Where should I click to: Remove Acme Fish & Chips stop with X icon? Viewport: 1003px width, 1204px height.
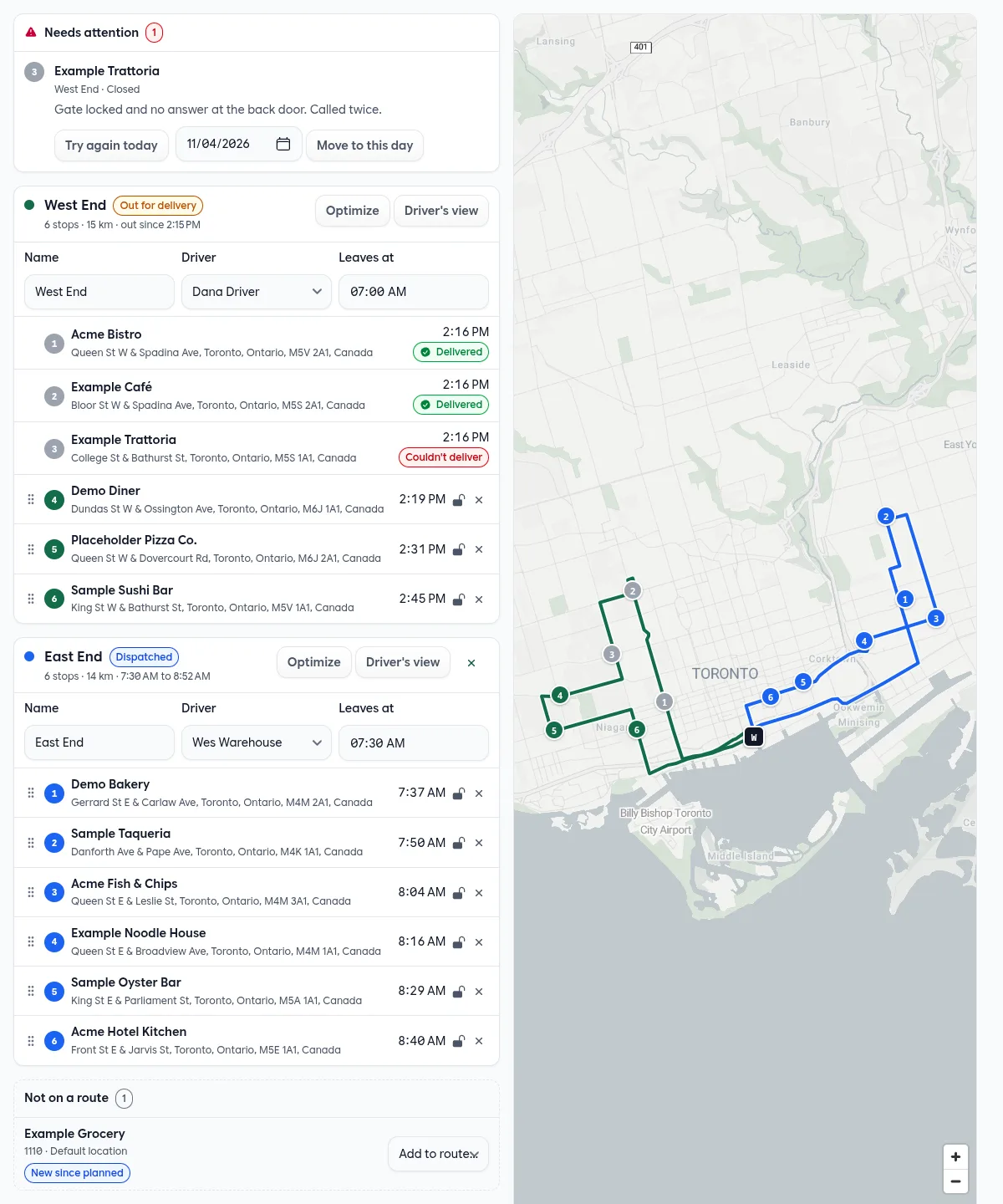click(x=479, y=893)
